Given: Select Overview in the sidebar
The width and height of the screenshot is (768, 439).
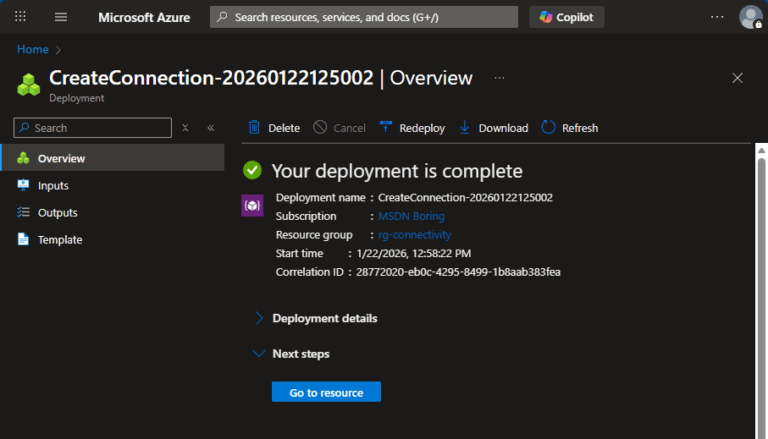Looking at the screenshot, I should point(113,158).
